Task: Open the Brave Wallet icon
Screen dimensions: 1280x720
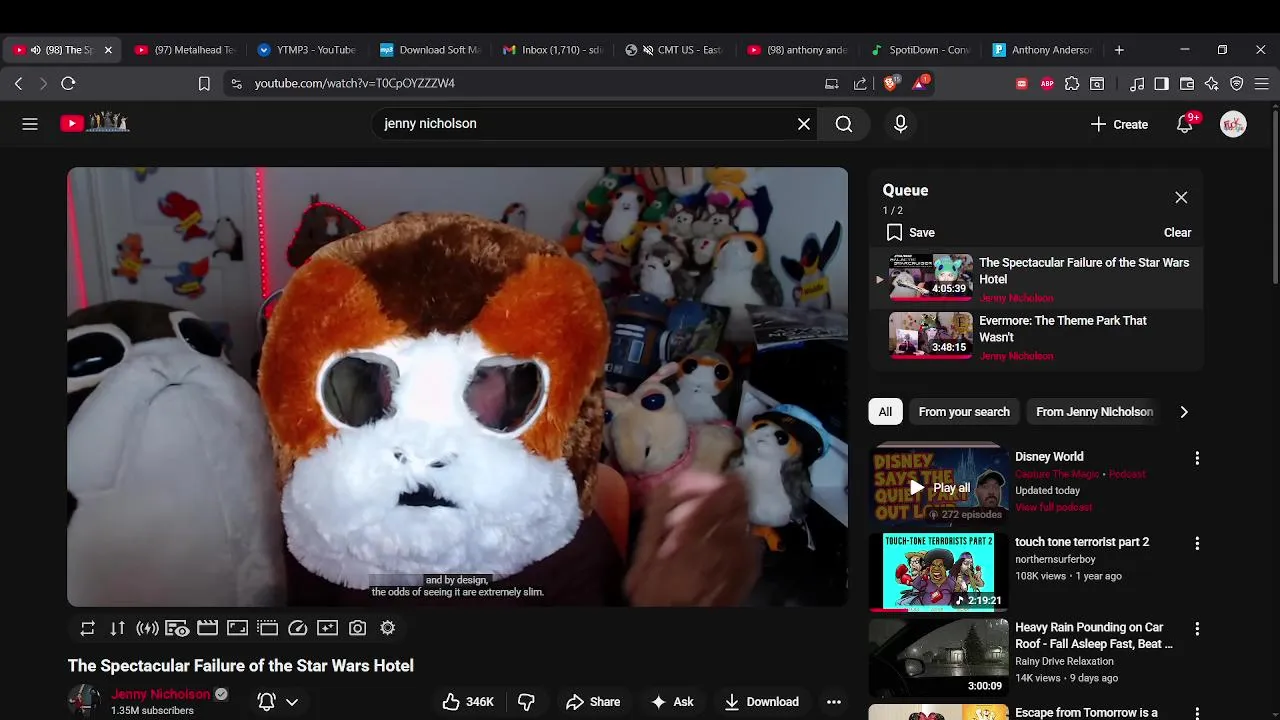Action: pos(1187,84)
